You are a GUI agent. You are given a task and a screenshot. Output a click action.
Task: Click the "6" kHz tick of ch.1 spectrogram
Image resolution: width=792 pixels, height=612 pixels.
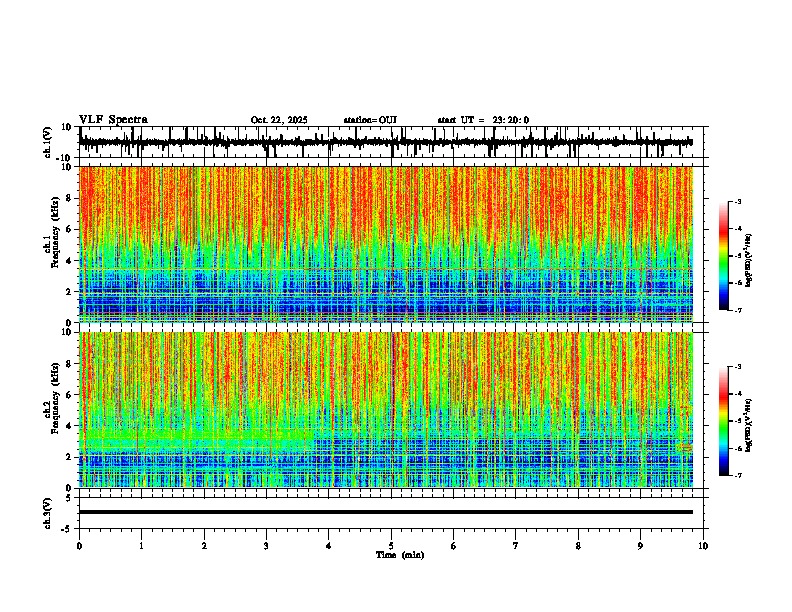click(x=70, y=229)
